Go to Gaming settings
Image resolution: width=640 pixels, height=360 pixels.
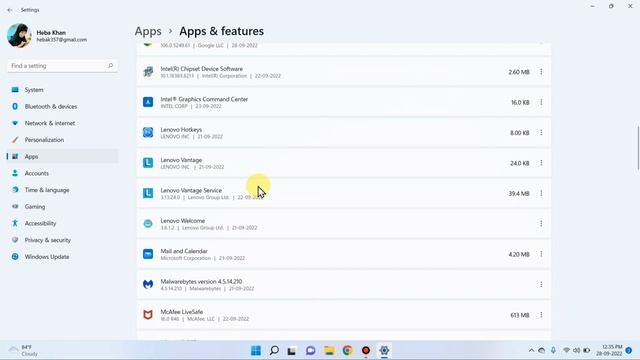pyautogui.click(x=62, y=207)
